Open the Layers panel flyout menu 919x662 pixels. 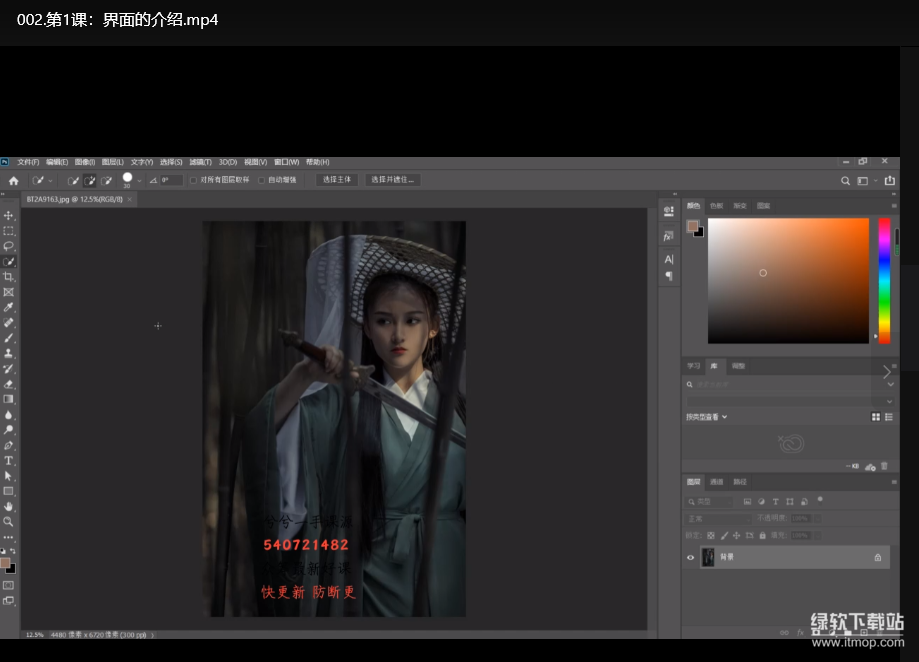(894, 482)
